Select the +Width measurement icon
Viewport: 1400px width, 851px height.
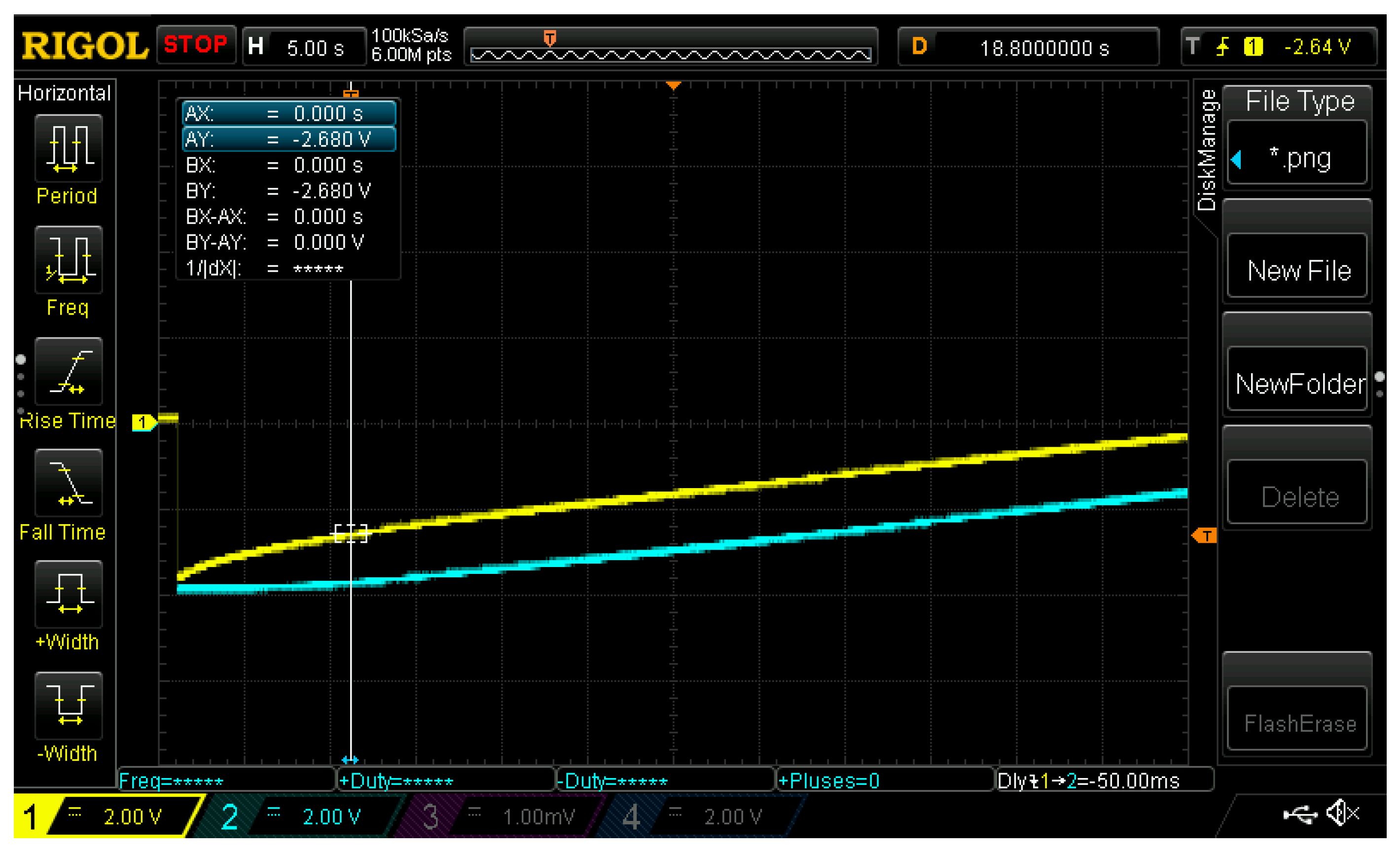coord(69,595)
